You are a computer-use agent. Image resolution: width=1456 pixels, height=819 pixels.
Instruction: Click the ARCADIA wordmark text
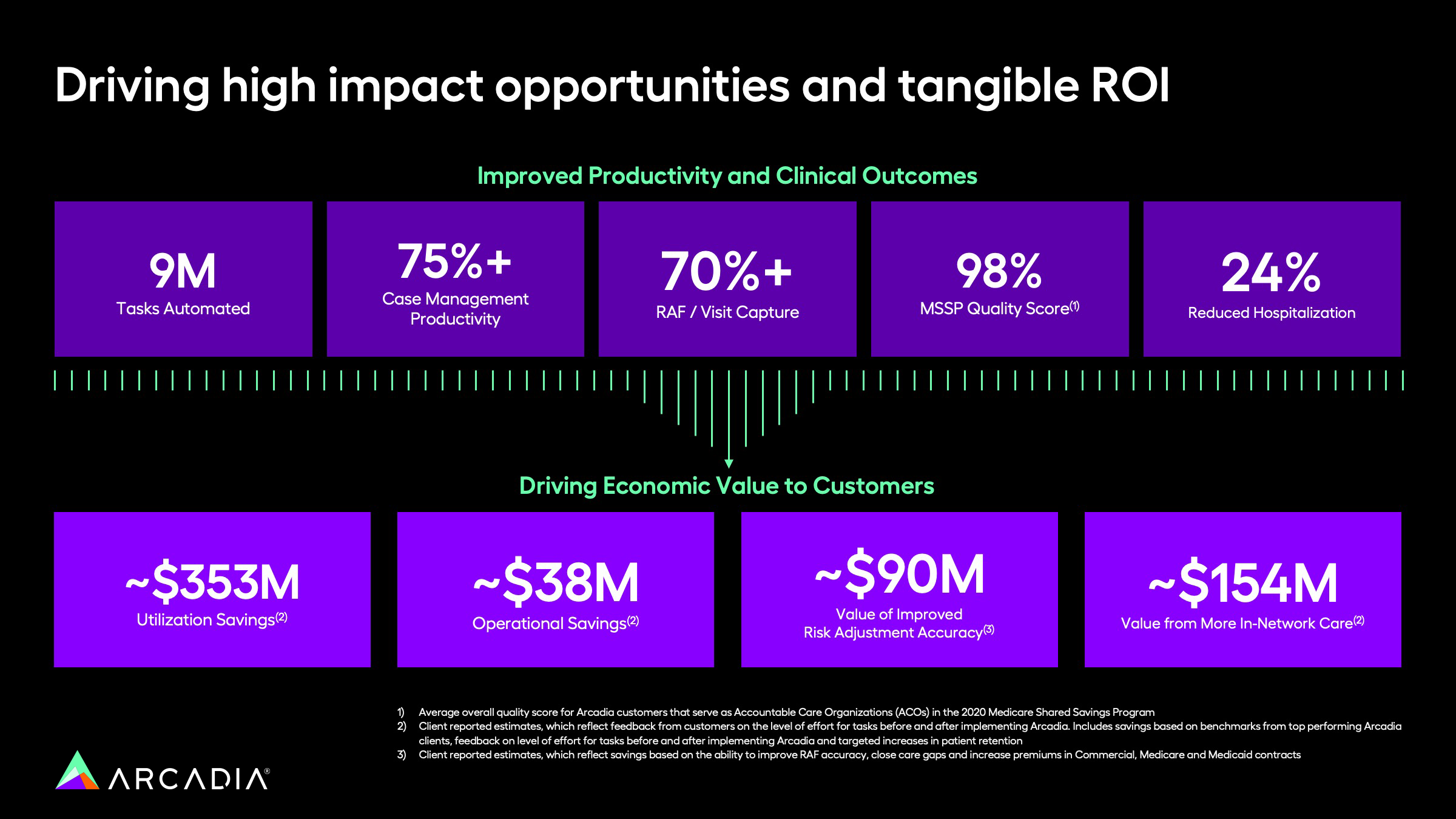click(x=188, y=780)
